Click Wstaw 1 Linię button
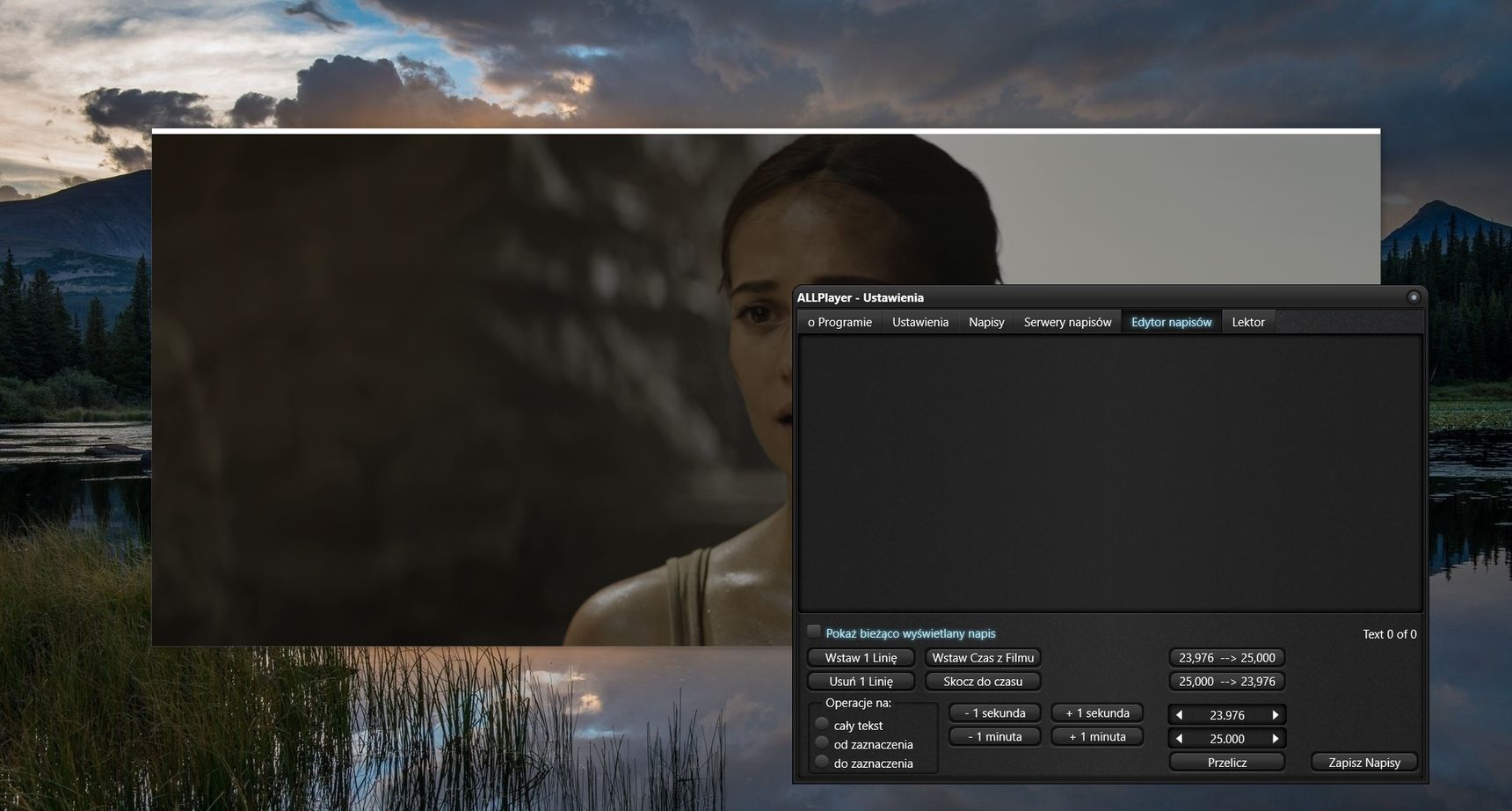The image size is (1512, 811). 861,658
